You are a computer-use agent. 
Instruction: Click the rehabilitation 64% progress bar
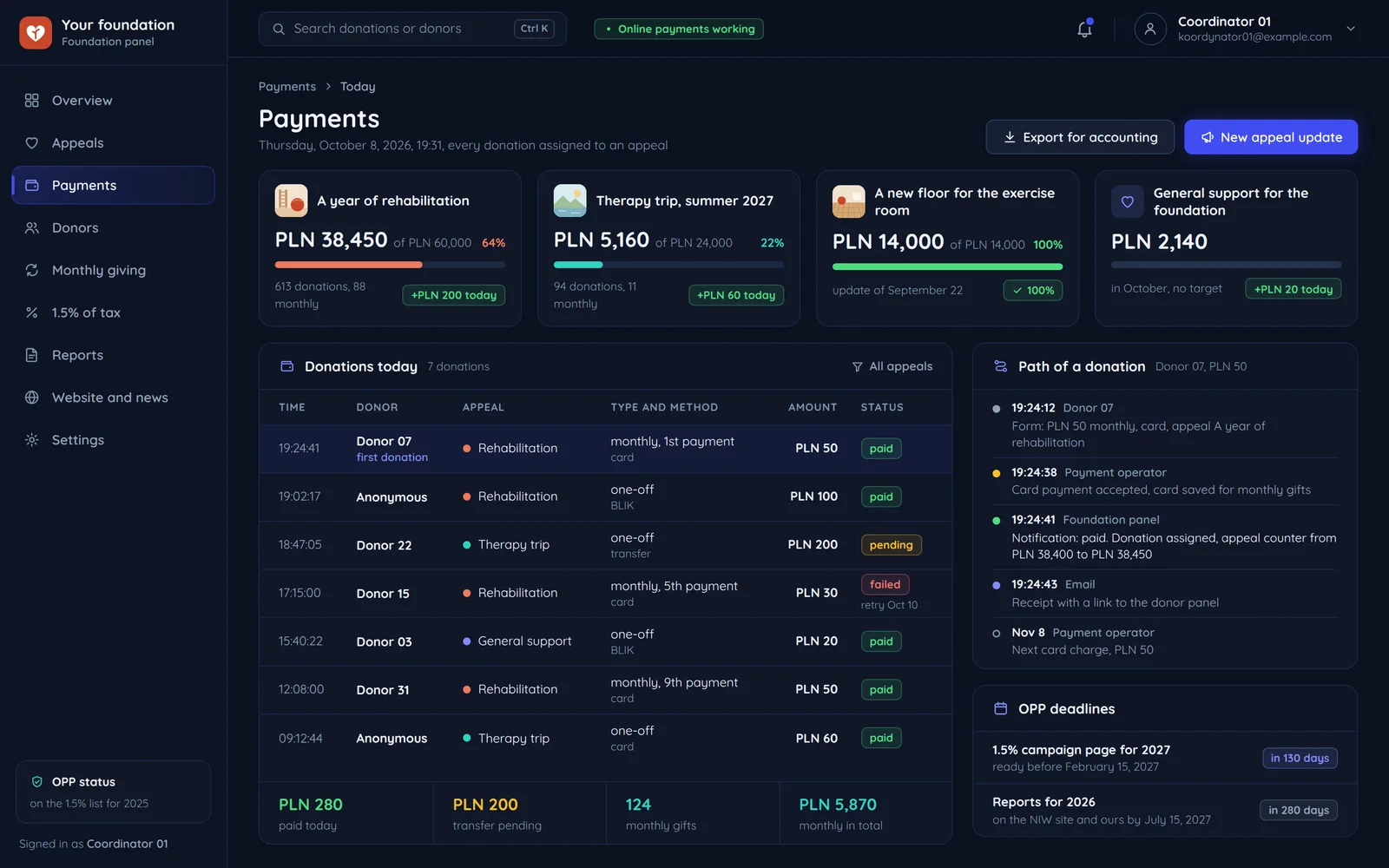390,265
